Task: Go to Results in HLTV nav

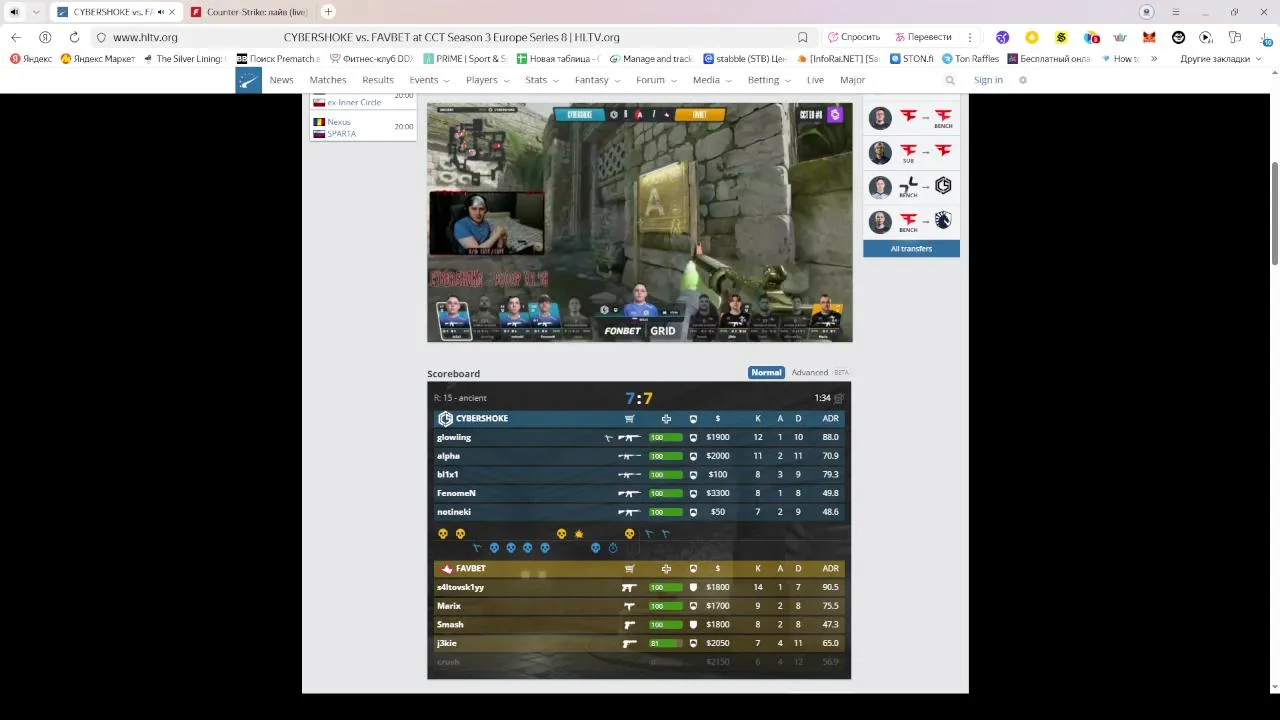Action: point(377,80)
